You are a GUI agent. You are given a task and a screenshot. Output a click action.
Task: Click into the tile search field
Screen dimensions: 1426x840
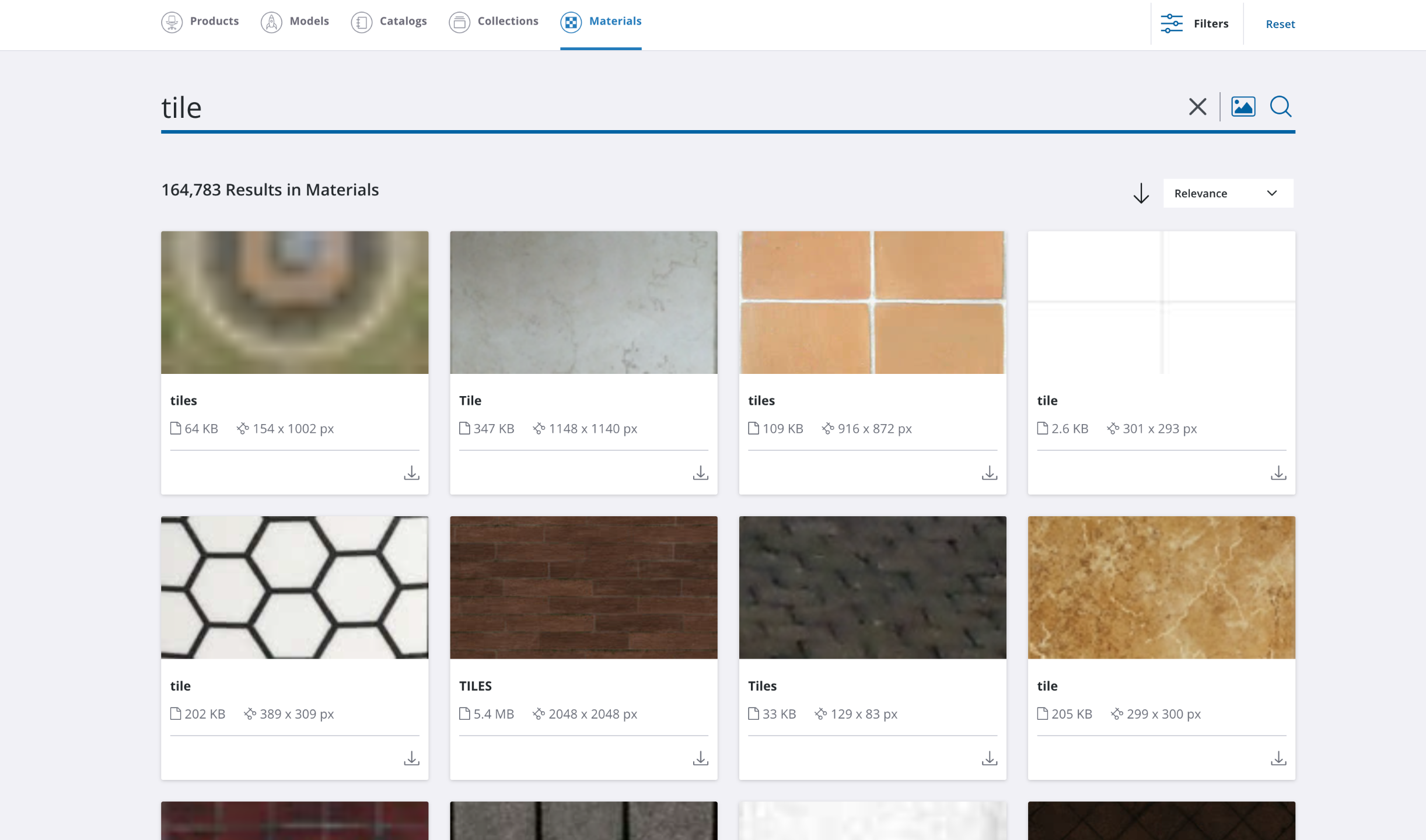(x=642, y=108)
